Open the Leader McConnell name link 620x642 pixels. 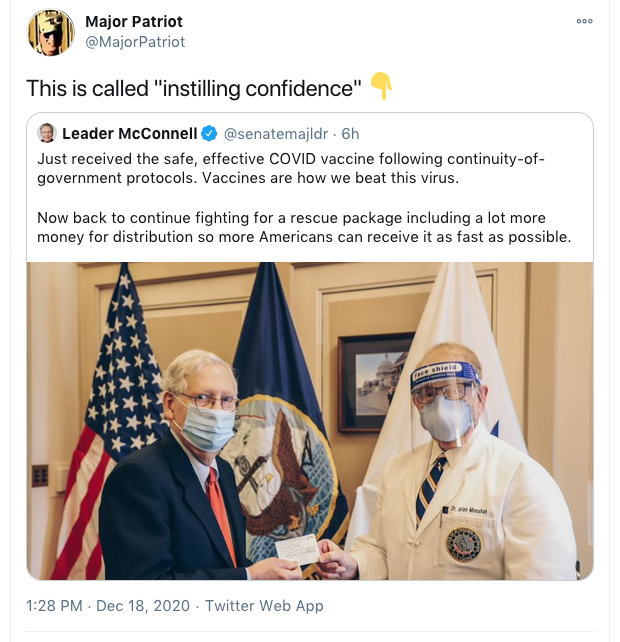129,133
